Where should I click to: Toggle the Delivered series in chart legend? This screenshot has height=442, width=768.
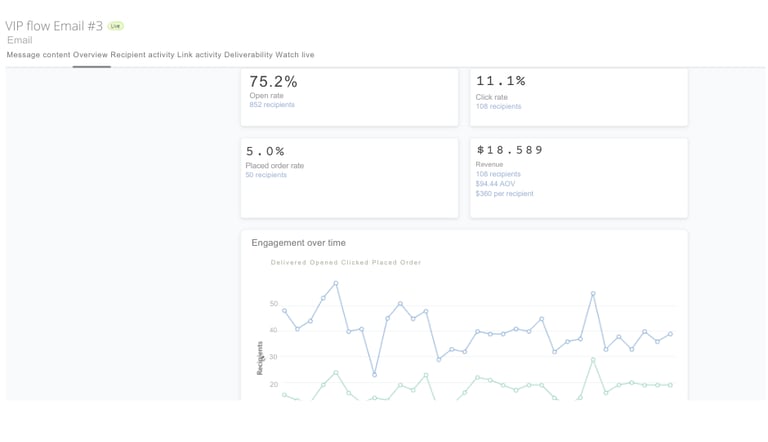(x=289, y=263)
